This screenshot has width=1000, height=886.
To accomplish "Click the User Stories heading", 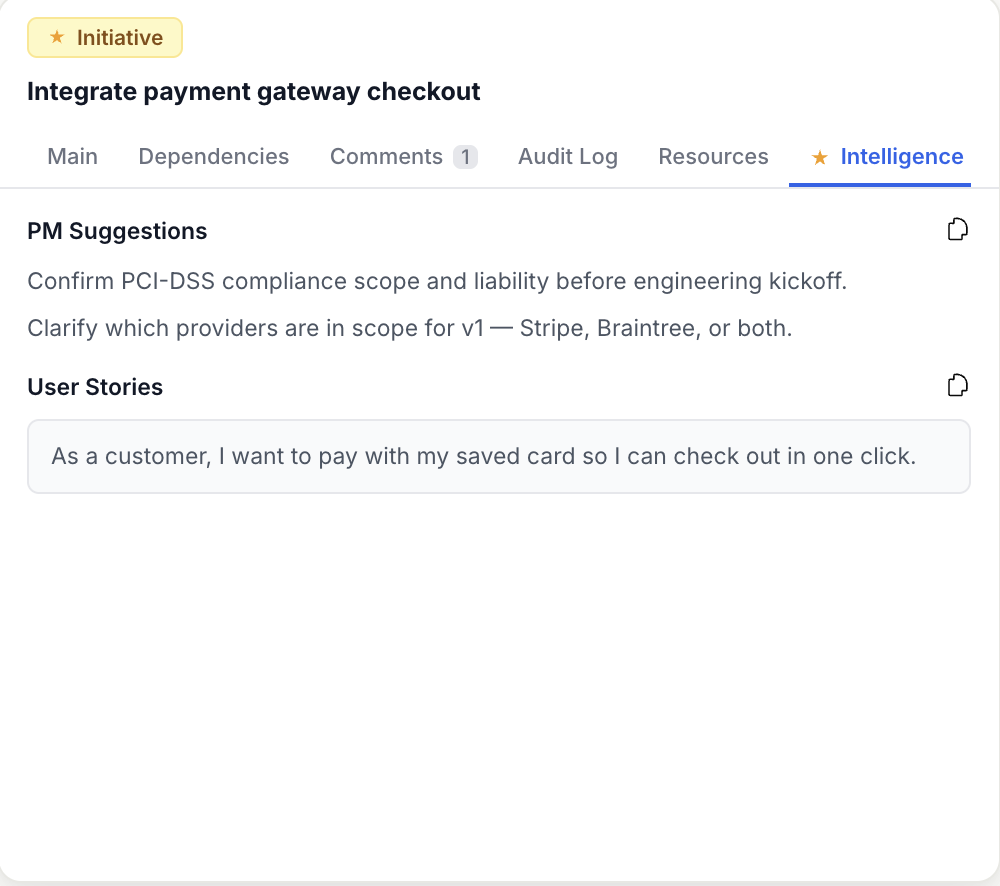I will (x=95, y=387).
